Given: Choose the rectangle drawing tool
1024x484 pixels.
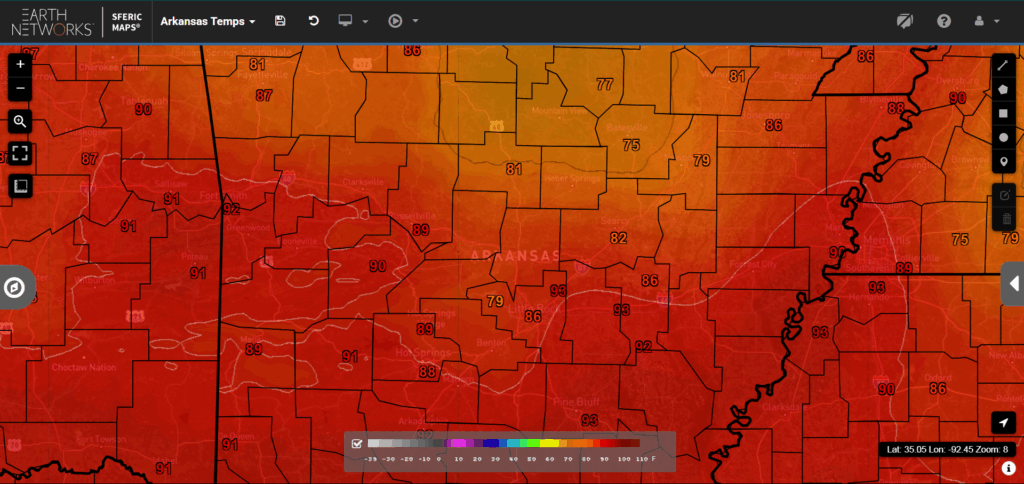Looking at the screenshot, I should coord(1006,113).
